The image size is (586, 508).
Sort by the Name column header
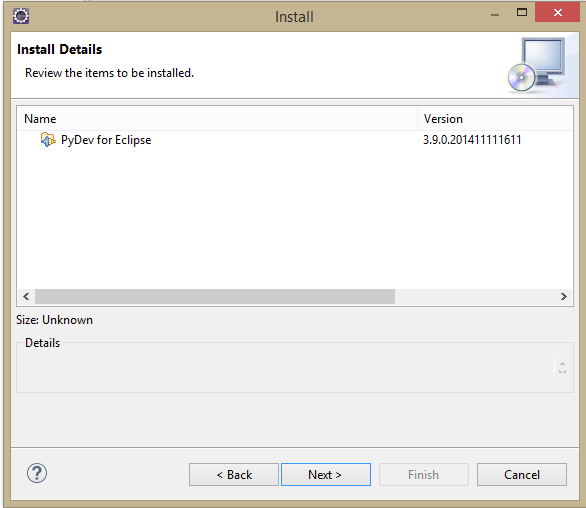pos(217,119)
